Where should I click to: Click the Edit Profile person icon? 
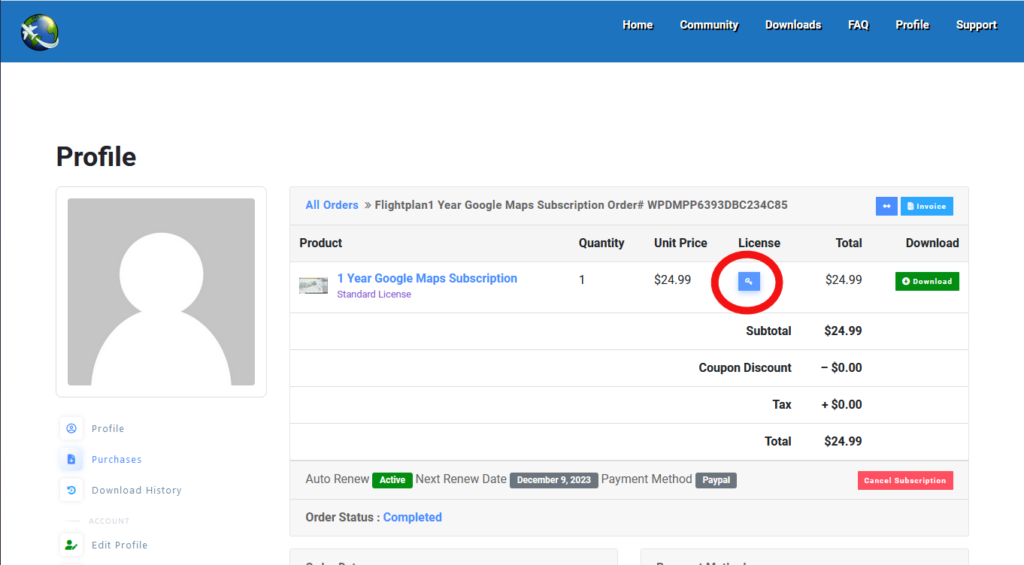tap(71, 545)
